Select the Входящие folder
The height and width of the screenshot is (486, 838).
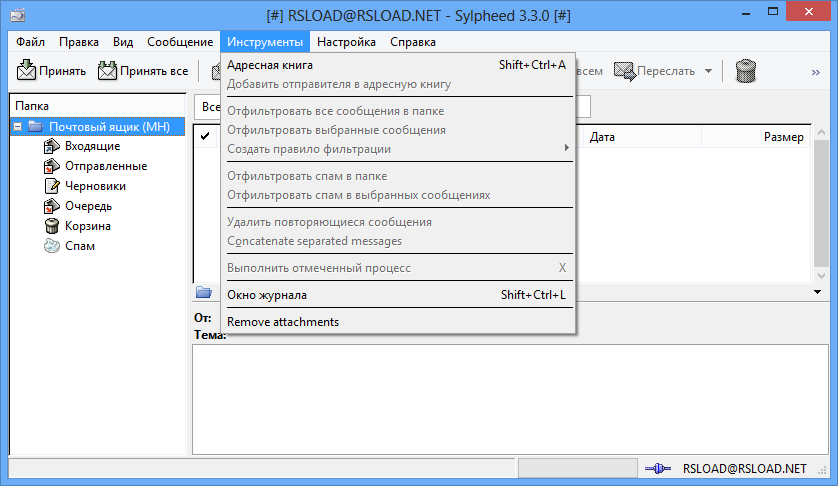coord(92,146)
